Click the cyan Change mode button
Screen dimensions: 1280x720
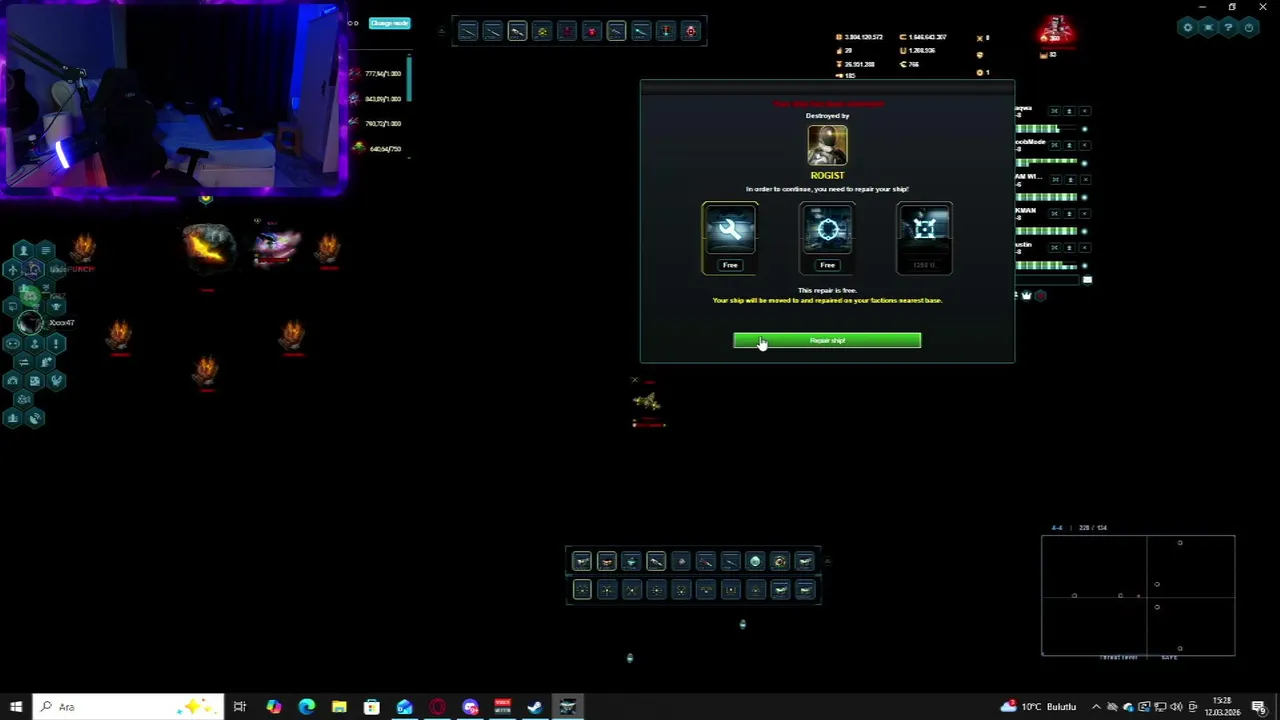[x=389, y=23]
